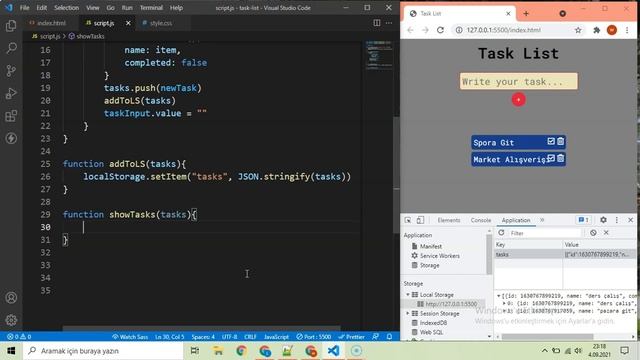Open Chrome three-dot menu

coord(627,30)
